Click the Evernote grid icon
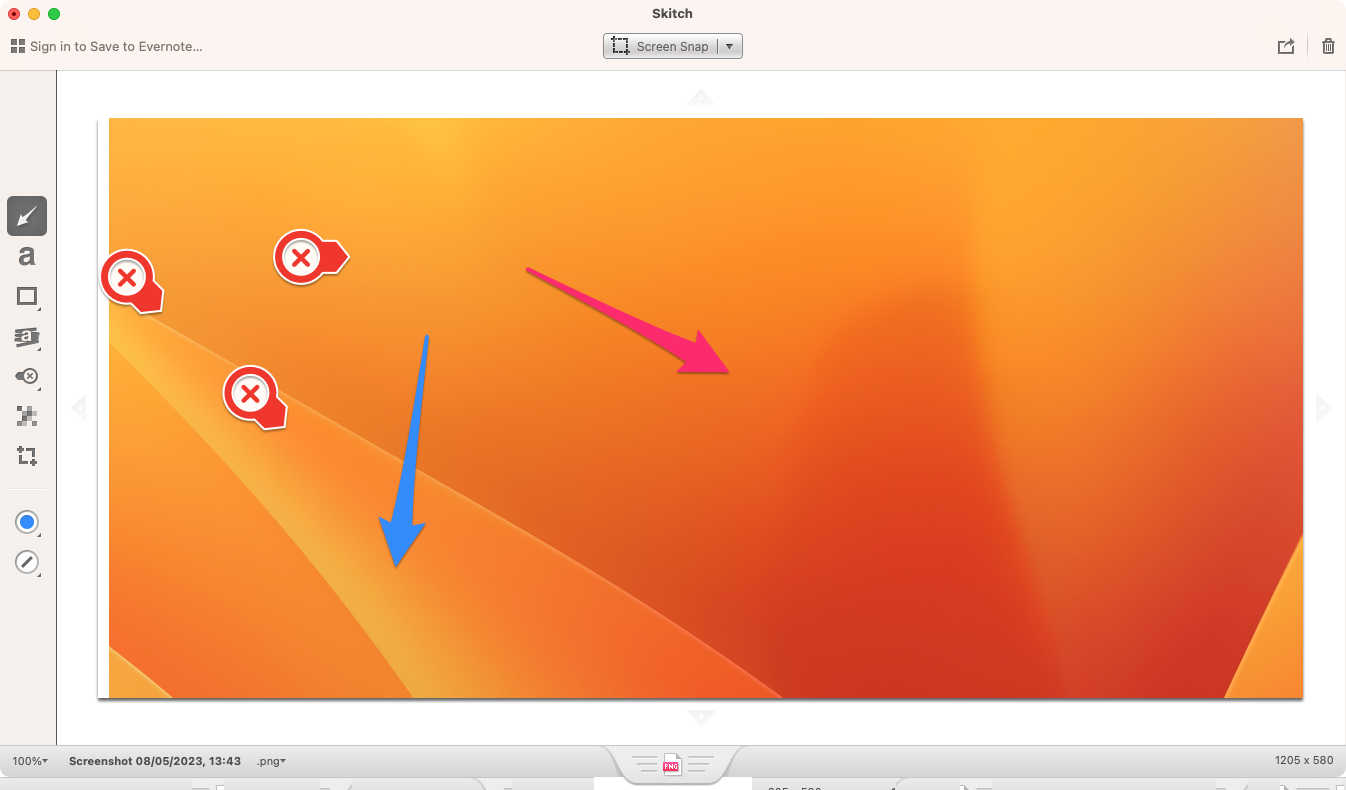 point(18,46)
